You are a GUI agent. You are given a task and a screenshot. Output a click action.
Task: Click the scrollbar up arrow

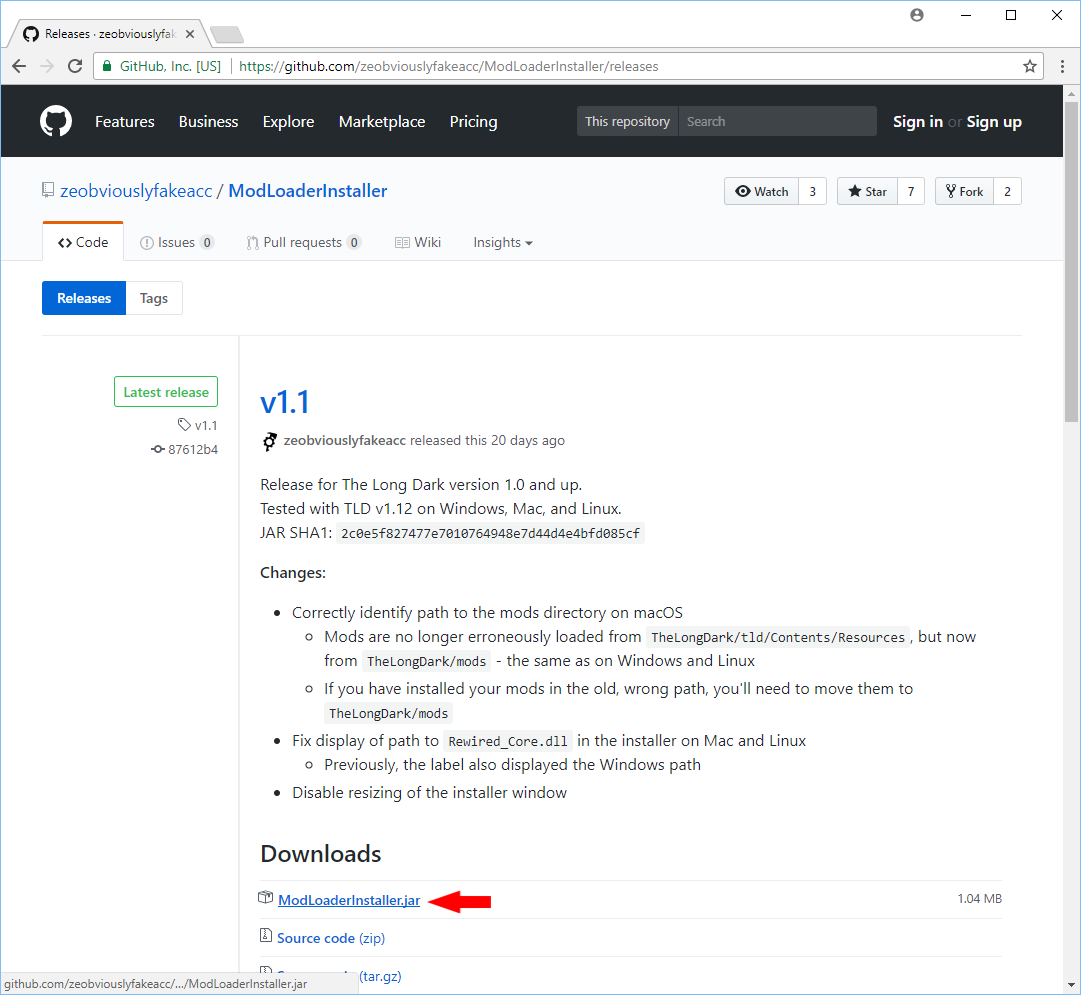click(x=1071, y=93)
